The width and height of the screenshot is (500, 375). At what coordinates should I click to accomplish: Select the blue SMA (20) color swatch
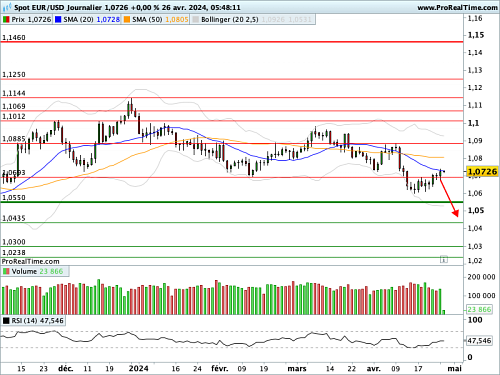coord(58,20)
